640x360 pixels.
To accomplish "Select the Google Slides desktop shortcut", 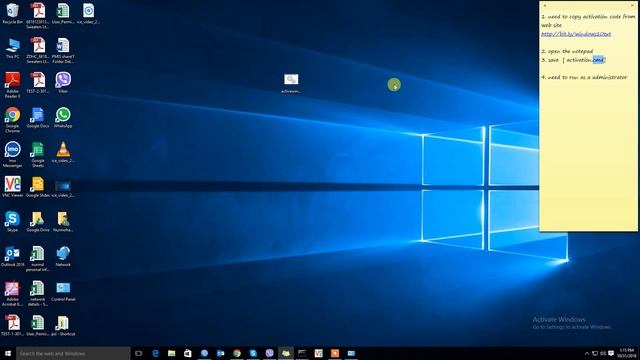I will pyautogui.click(x=38, y=187).
